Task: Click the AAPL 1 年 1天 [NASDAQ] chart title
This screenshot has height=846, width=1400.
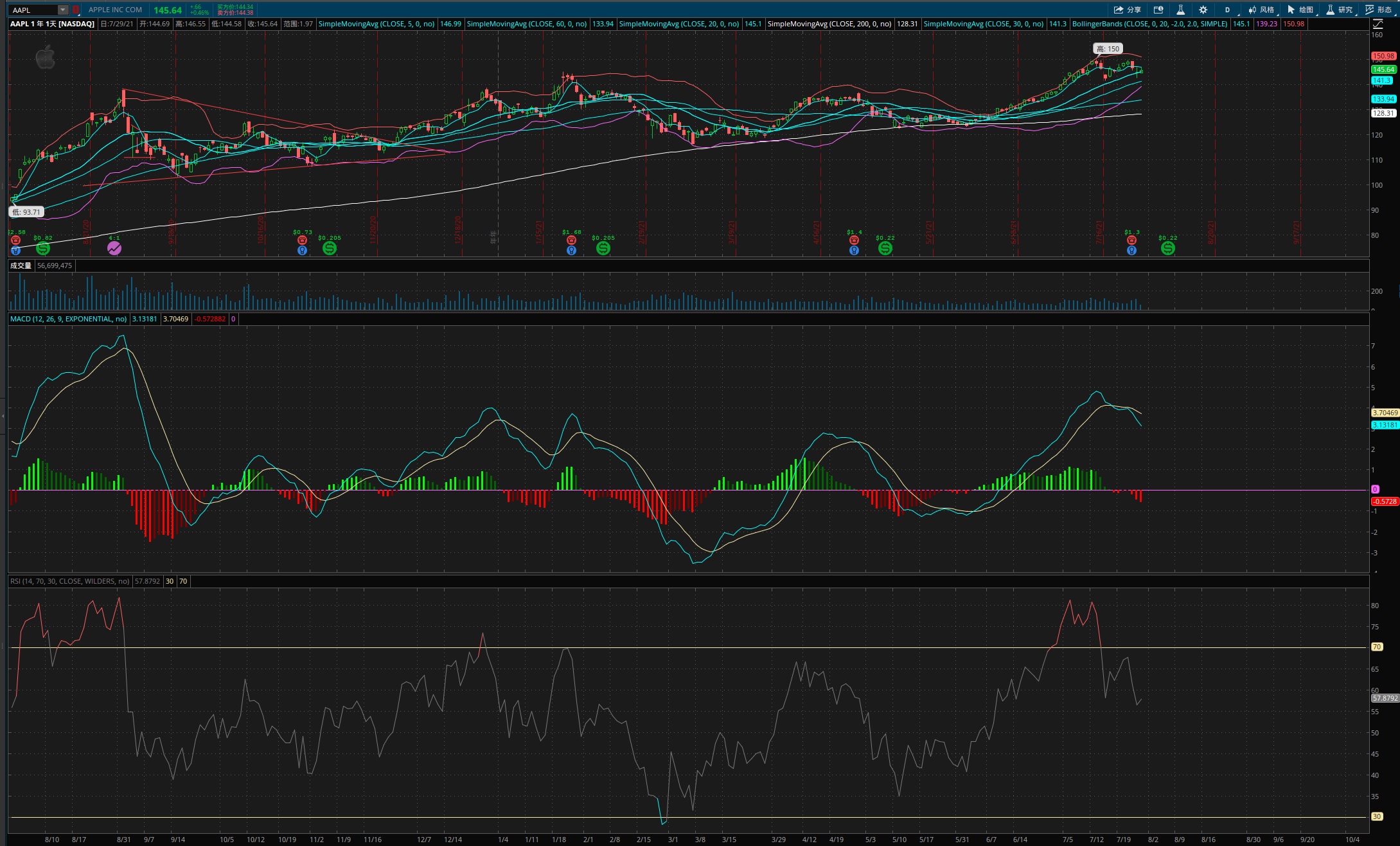Action: pos(52,24)
